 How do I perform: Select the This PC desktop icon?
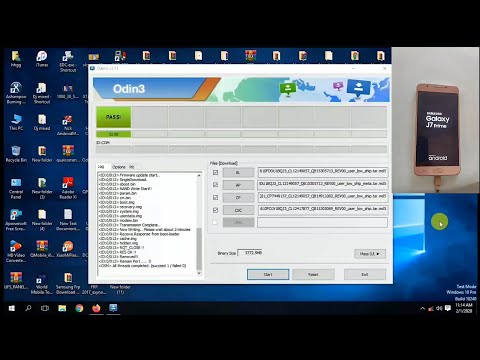[x=16, y=122]
